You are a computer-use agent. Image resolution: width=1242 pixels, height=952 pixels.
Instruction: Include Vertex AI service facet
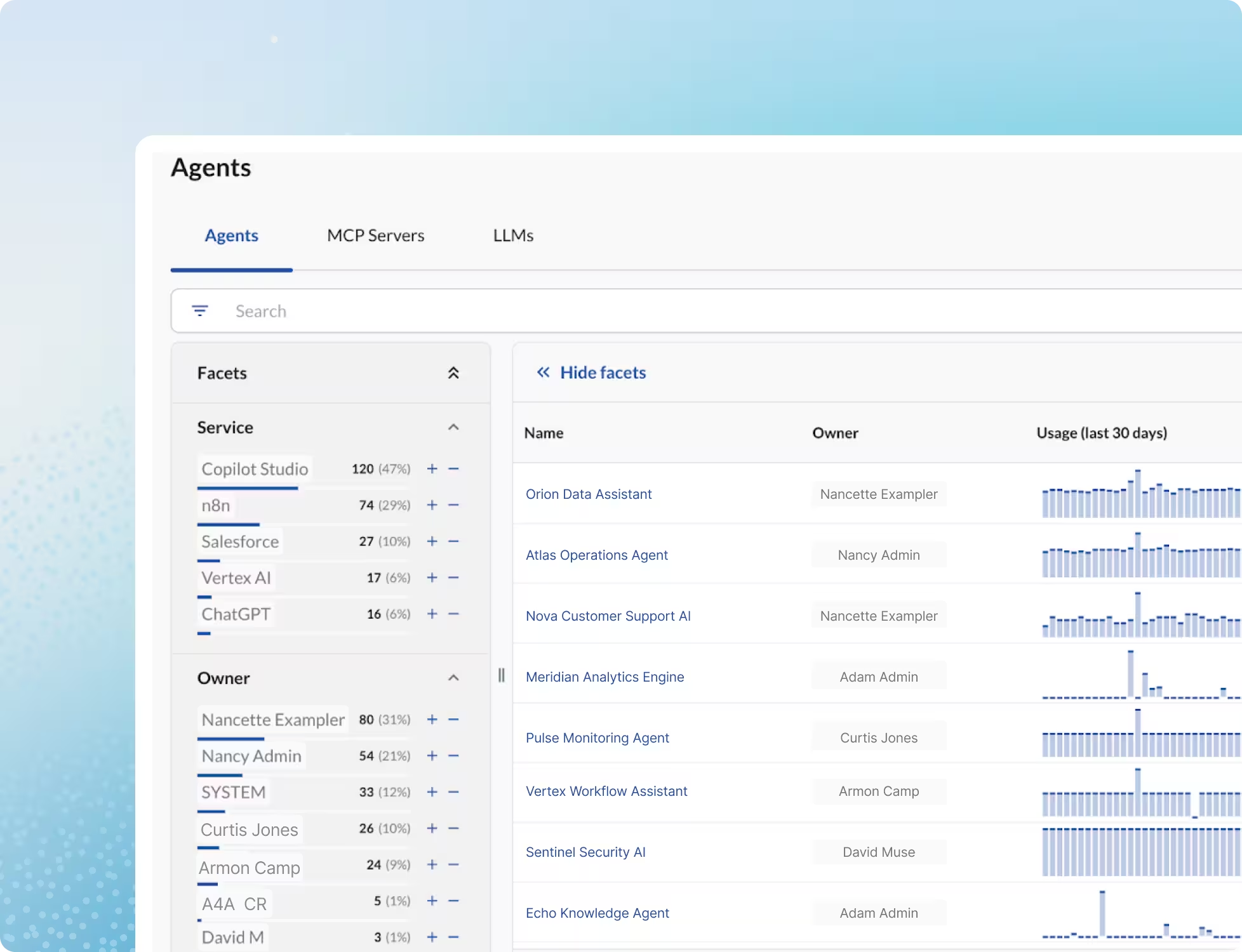(x=432, y=578)
